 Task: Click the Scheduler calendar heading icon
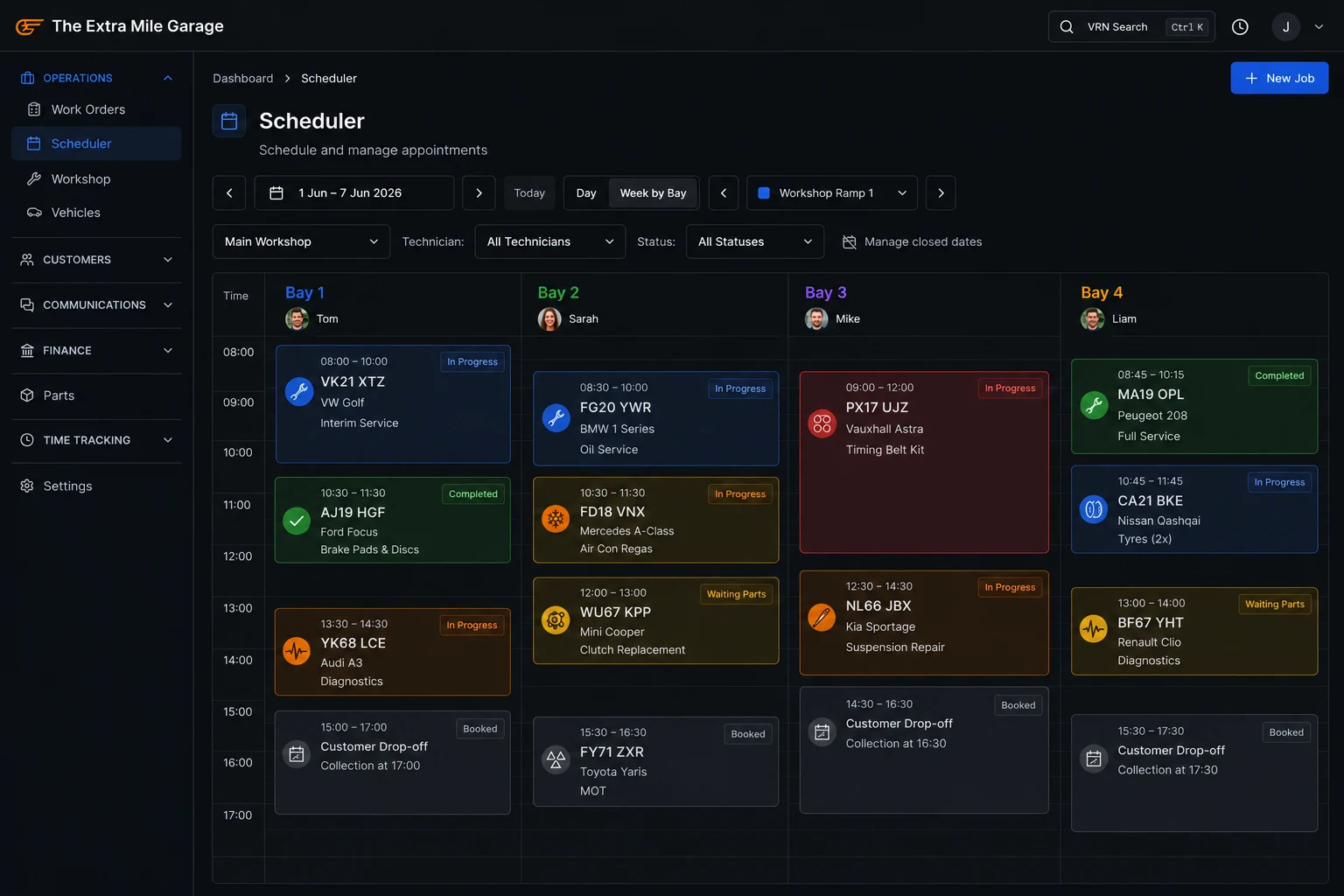tap(229, 122)
